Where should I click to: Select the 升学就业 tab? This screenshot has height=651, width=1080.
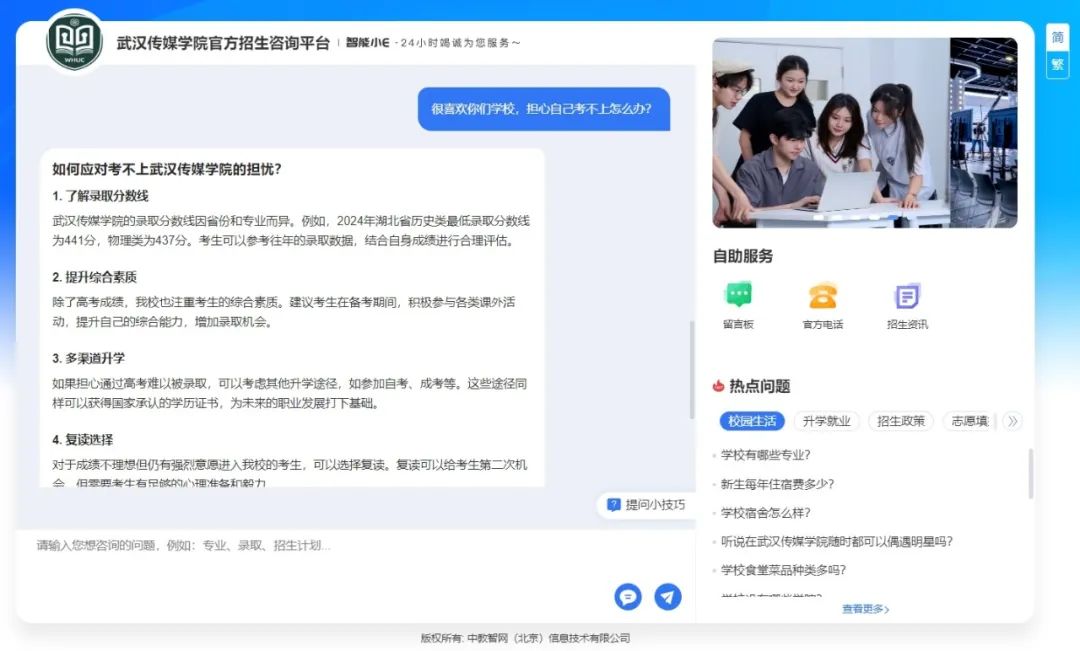(827, 421)
